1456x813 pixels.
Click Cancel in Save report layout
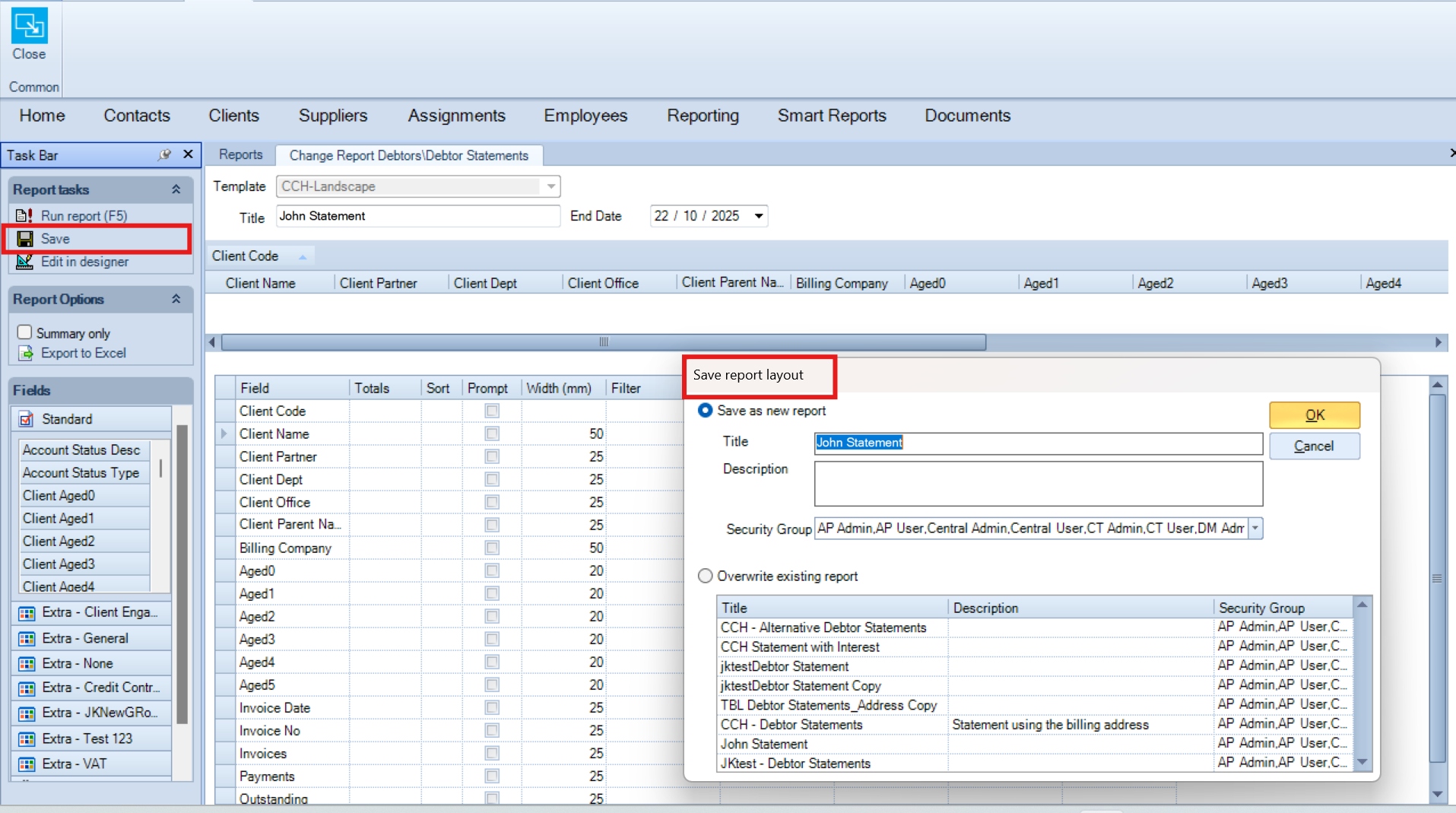pyautogui.click(x=1315, y=446)
